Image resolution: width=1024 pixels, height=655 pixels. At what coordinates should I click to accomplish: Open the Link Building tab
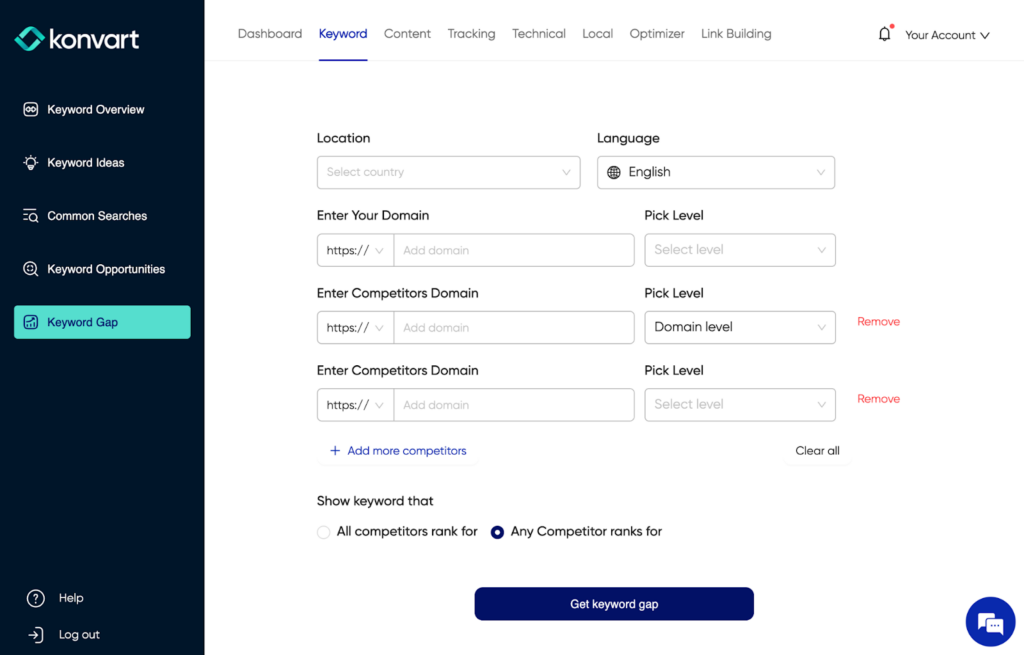[735, 33]
